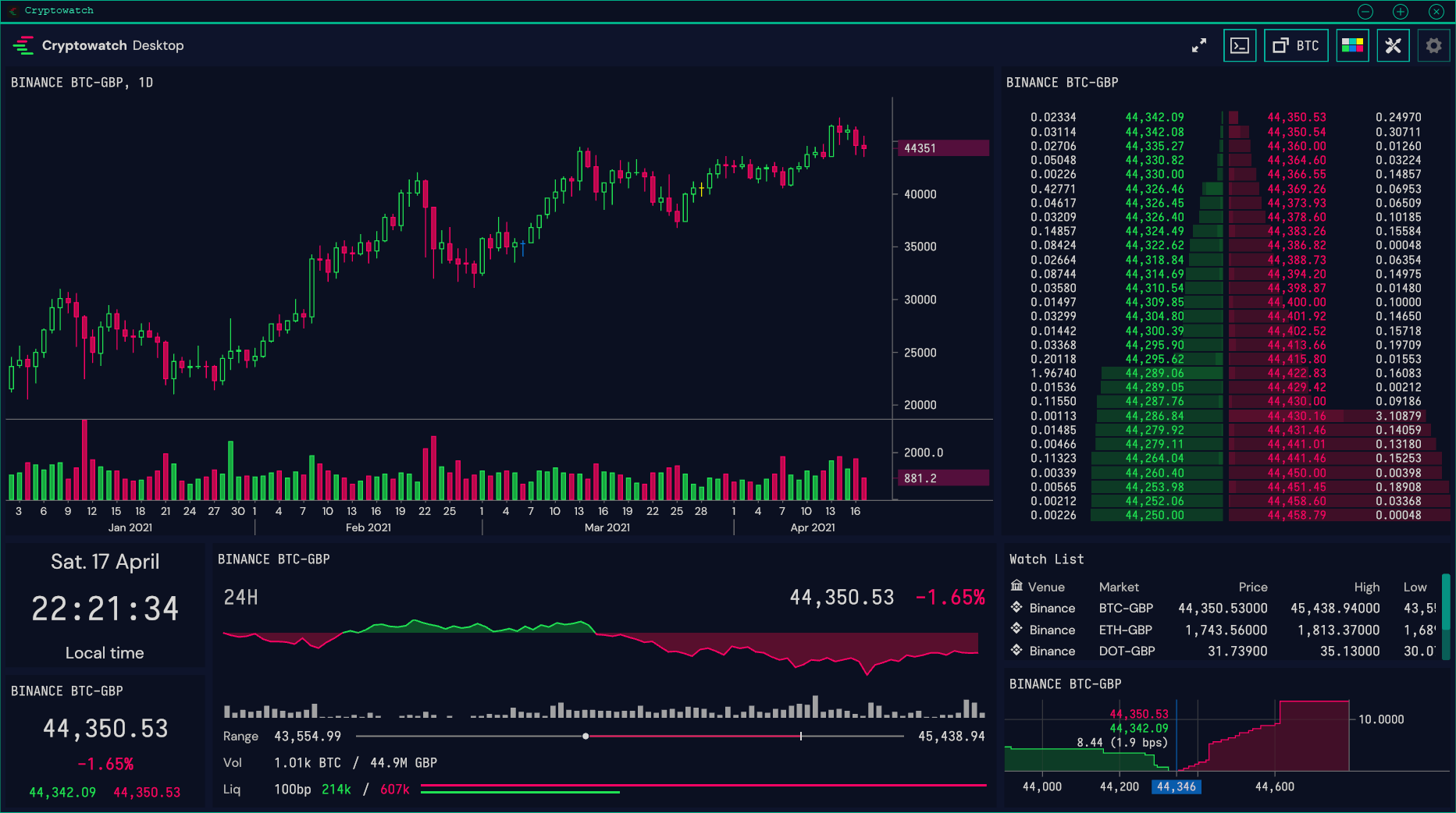The image size is (1456, 813).
Task: Select the Binance ETH-GBP watch list row
Action: 1223,630
